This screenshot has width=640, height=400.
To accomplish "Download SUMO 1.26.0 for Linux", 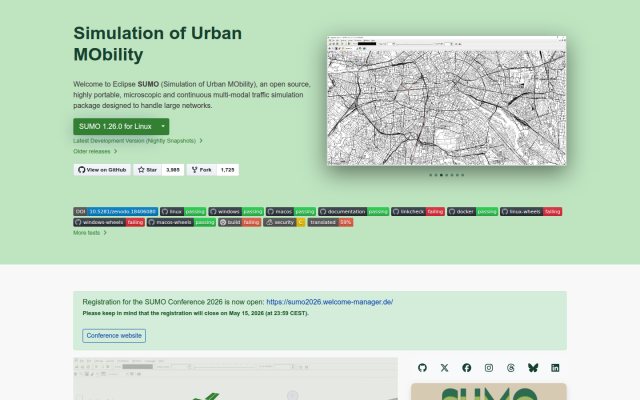I will pyautogui.click(x=115, y=127).
